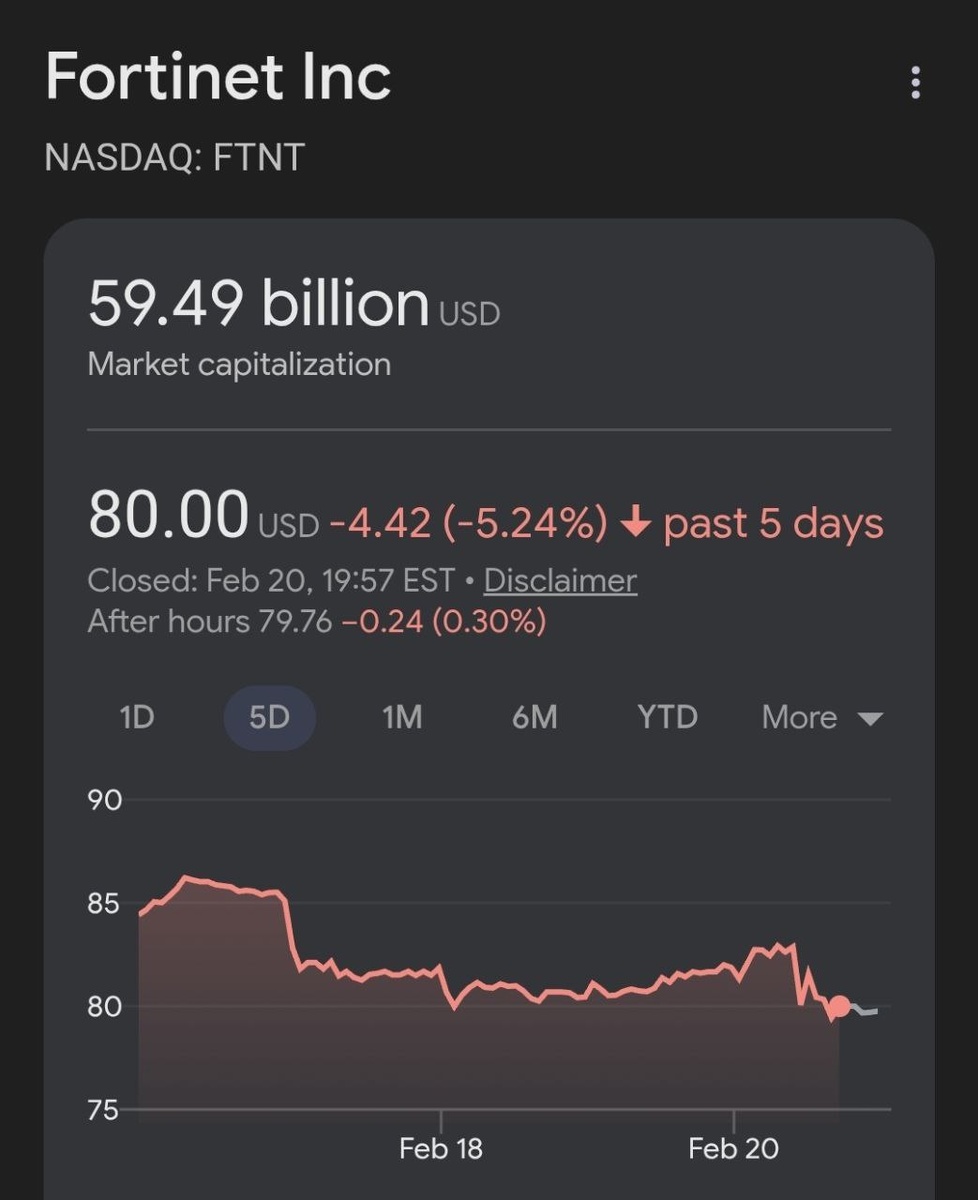
Task: Click the After hours 79.76 price text
Action: (210, 622)
